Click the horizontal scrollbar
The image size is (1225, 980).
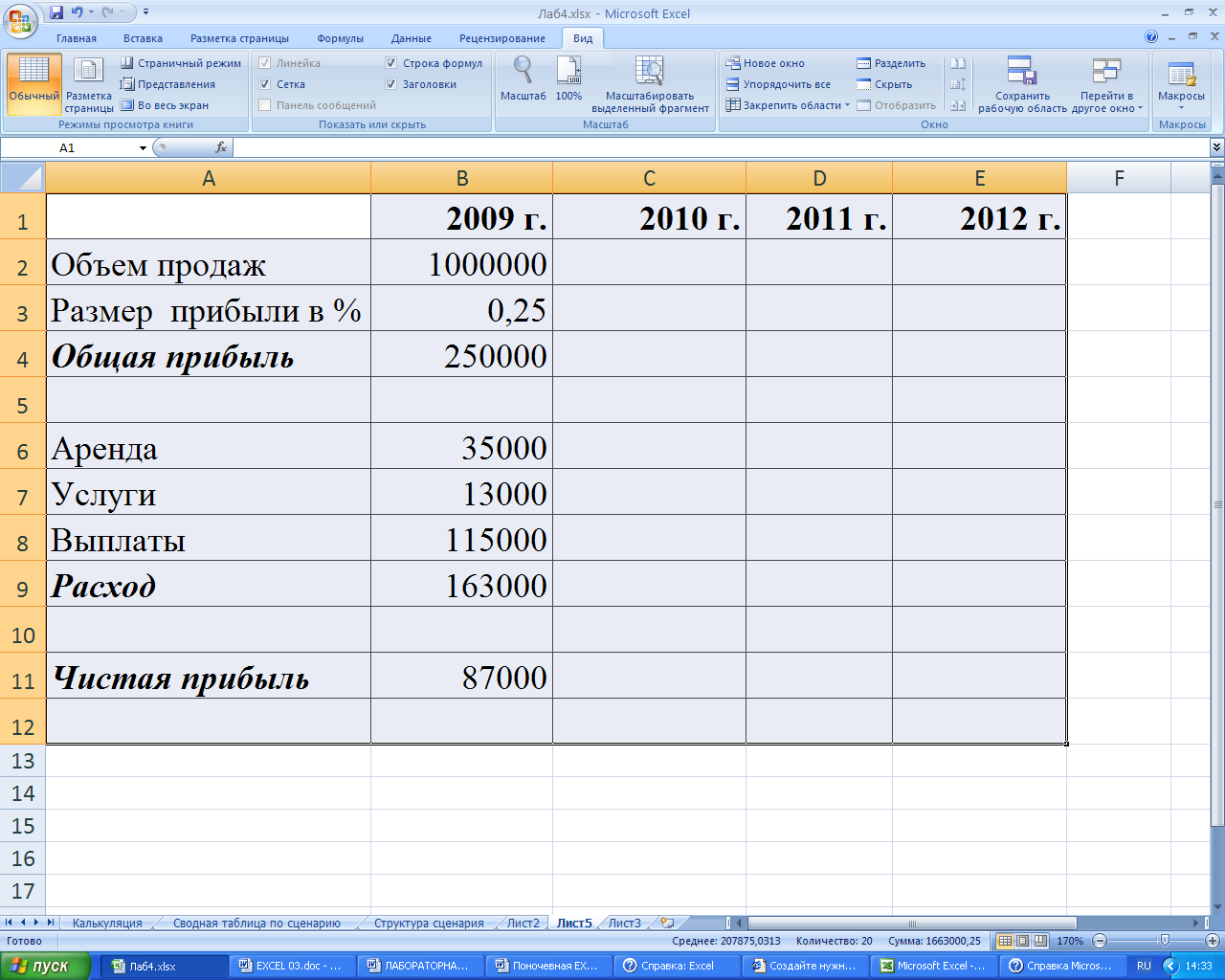click(912, 924)
